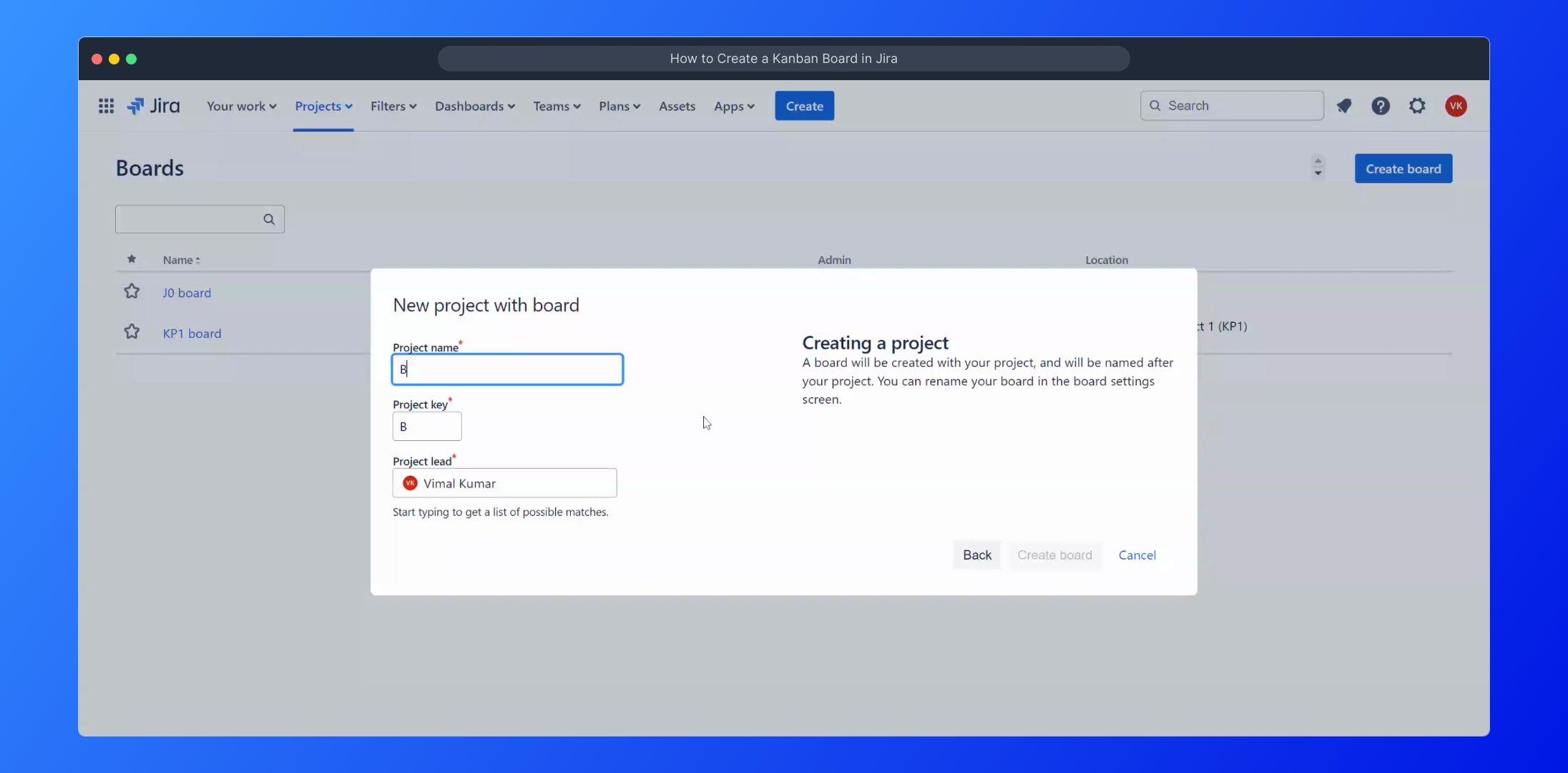Star the J0 board
Image resolution: width=1568 pixels, height=773 pixels.
point(132,292)
